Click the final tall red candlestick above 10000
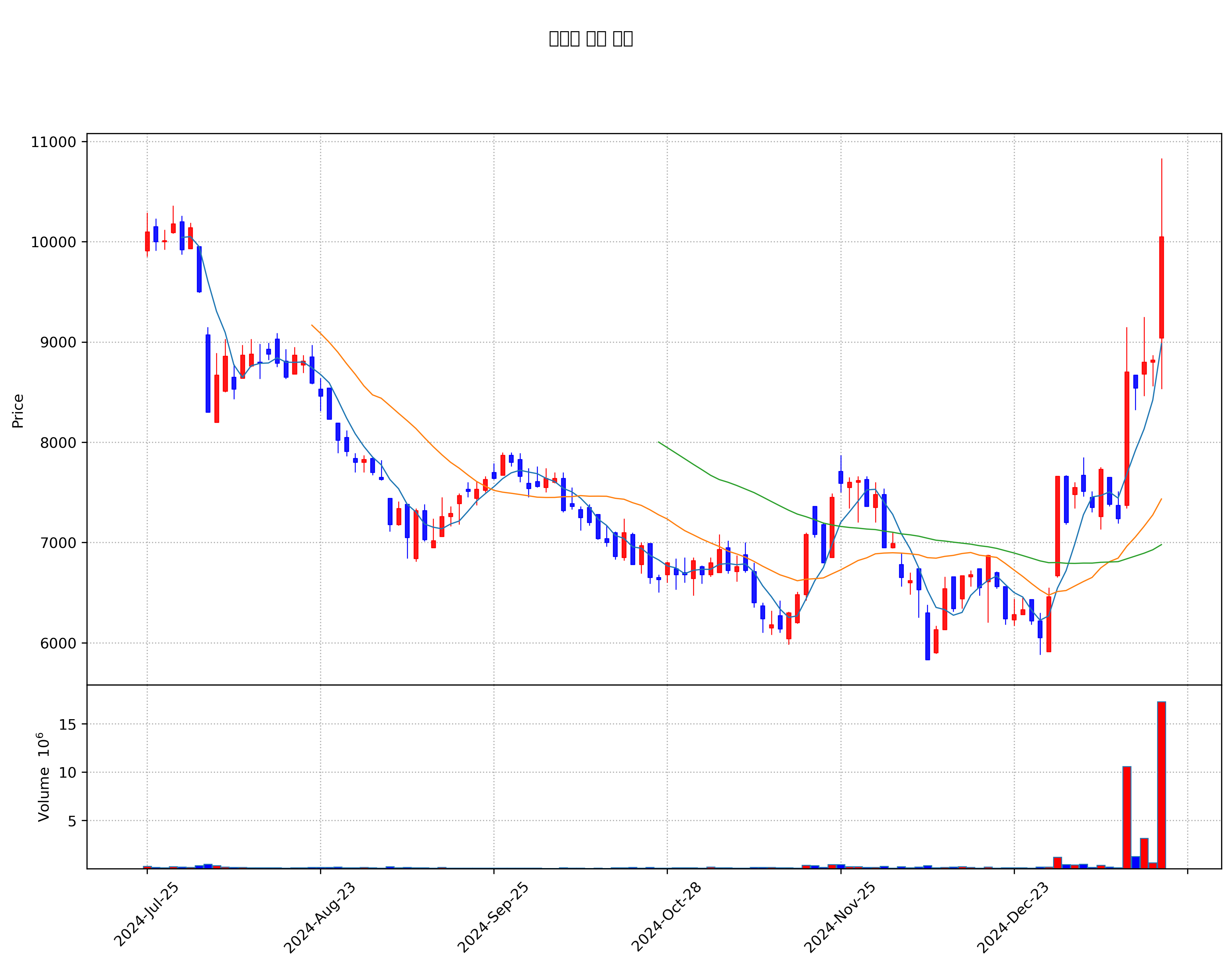This screenshot has height=966, width=1232. point(1161,287)
